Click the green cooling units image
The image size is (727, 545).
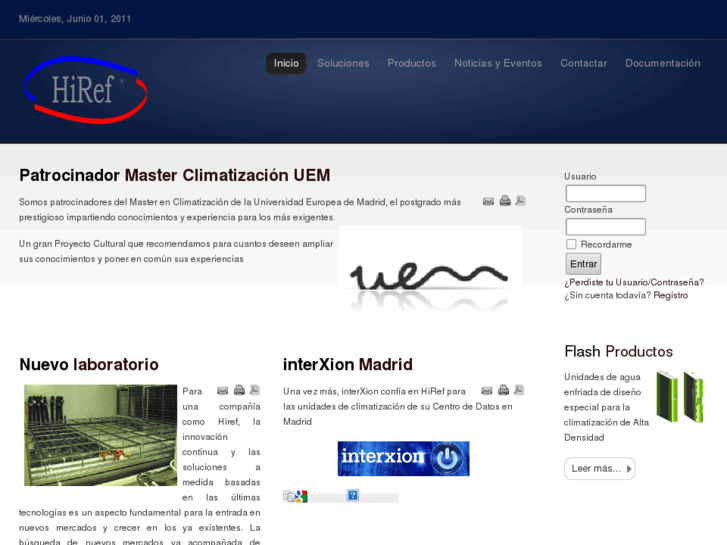pyautogui.click(x=680, y=396)
